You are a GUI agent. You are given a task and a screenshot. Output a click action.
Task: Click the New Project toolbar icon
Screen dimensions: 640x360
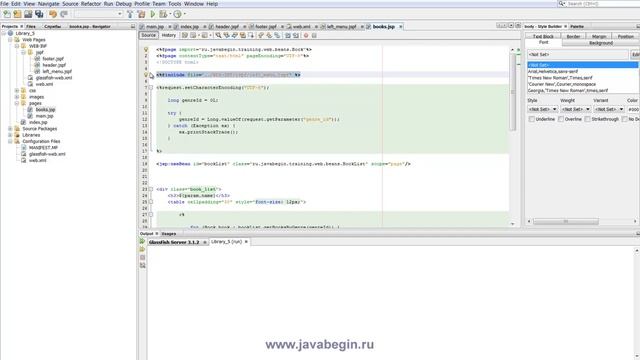click(x=18, y=14)
